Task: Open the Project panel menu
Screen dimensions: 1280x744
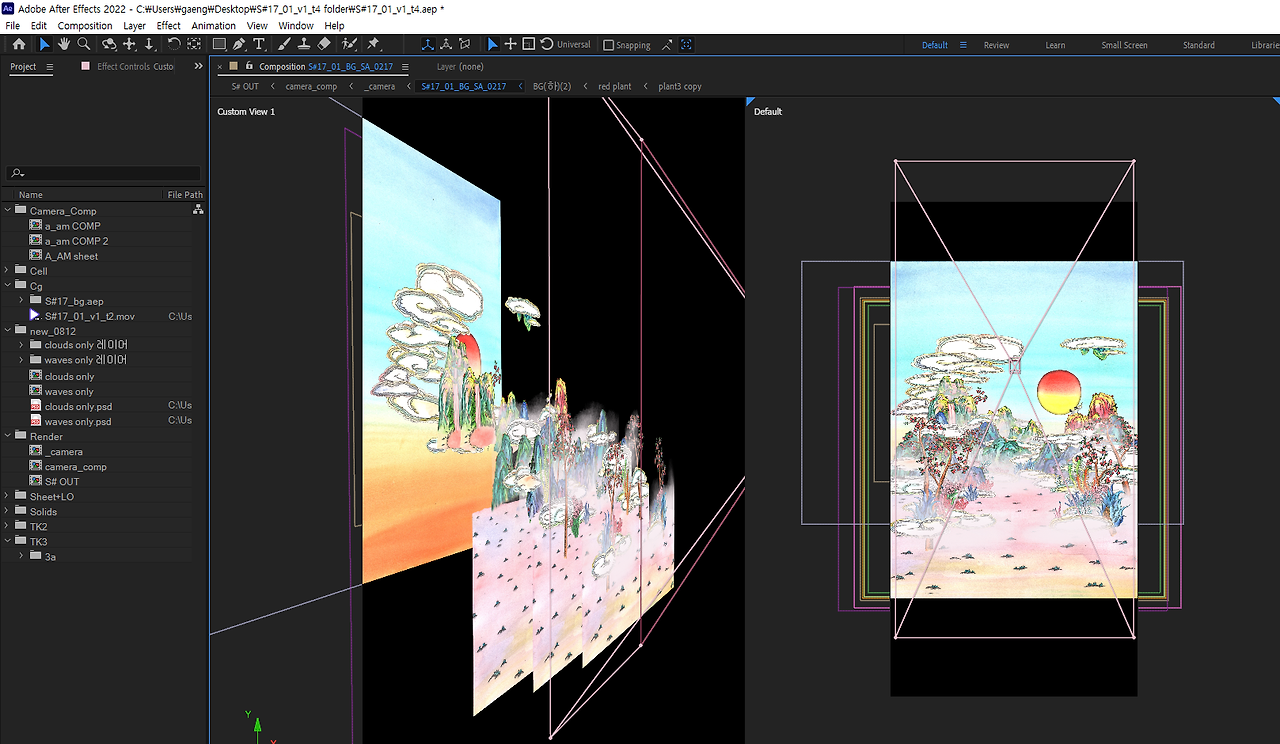Action: tap(50, 67)
